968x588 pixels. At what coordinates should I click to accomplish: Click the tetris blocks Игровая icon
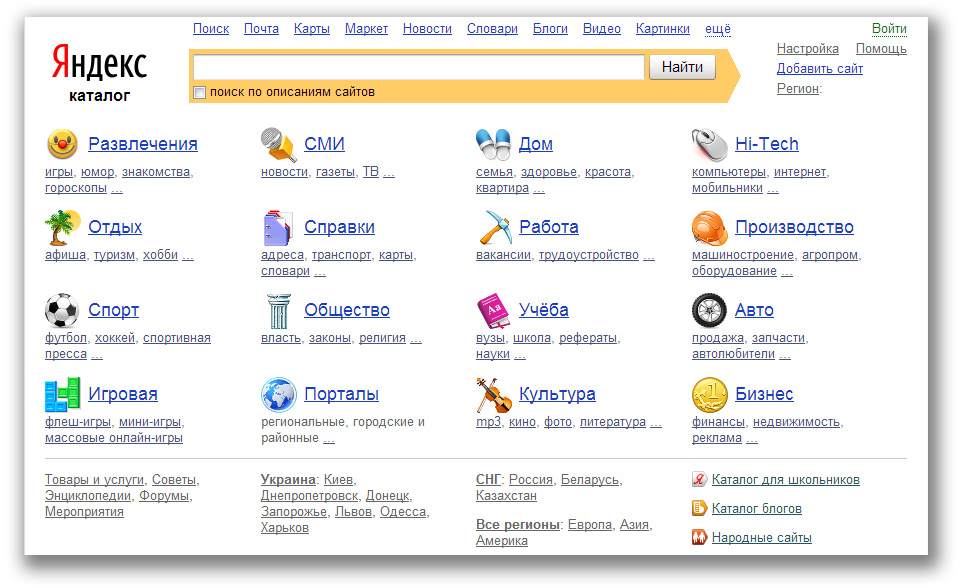pos(62,394)
